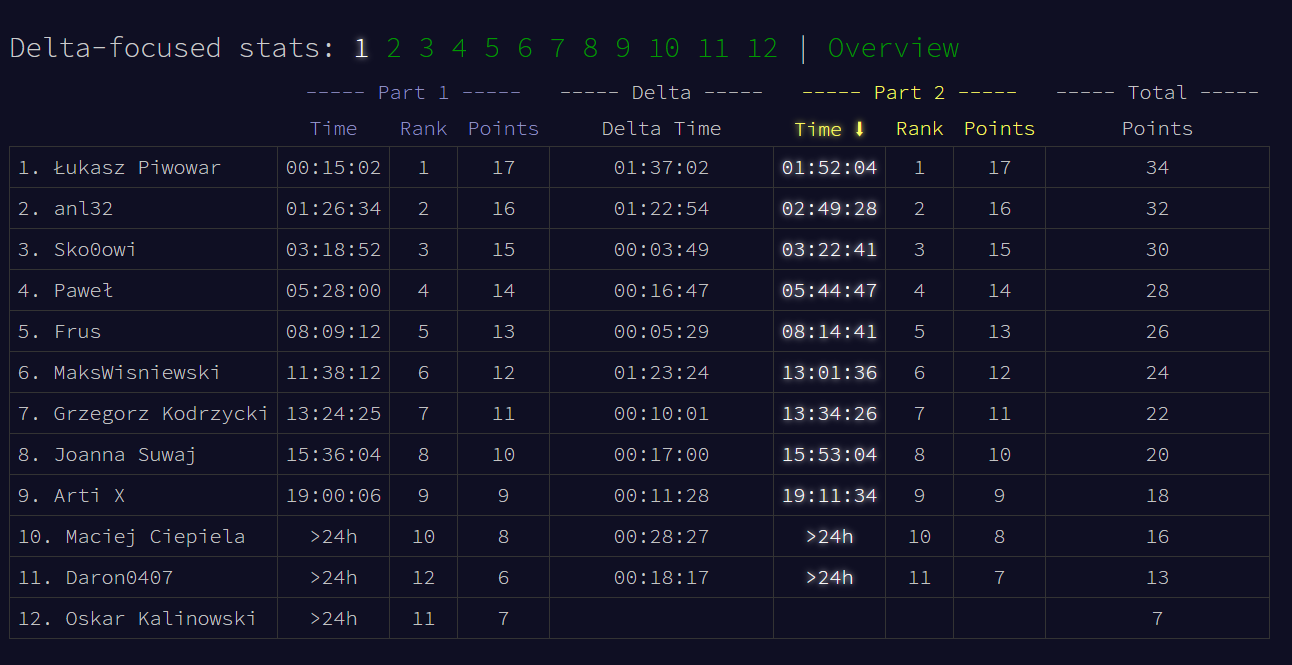Sort by Part 1 Rank header
Screen dimensions: 1292x665
click(423, 129)
